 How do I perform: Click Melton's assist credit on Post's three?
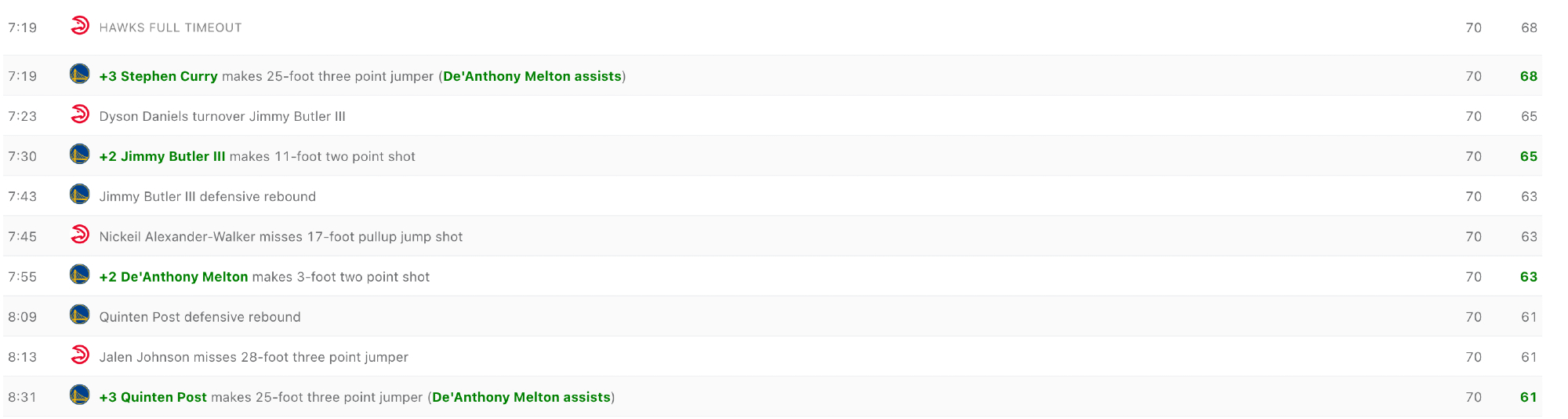[521, 397]
